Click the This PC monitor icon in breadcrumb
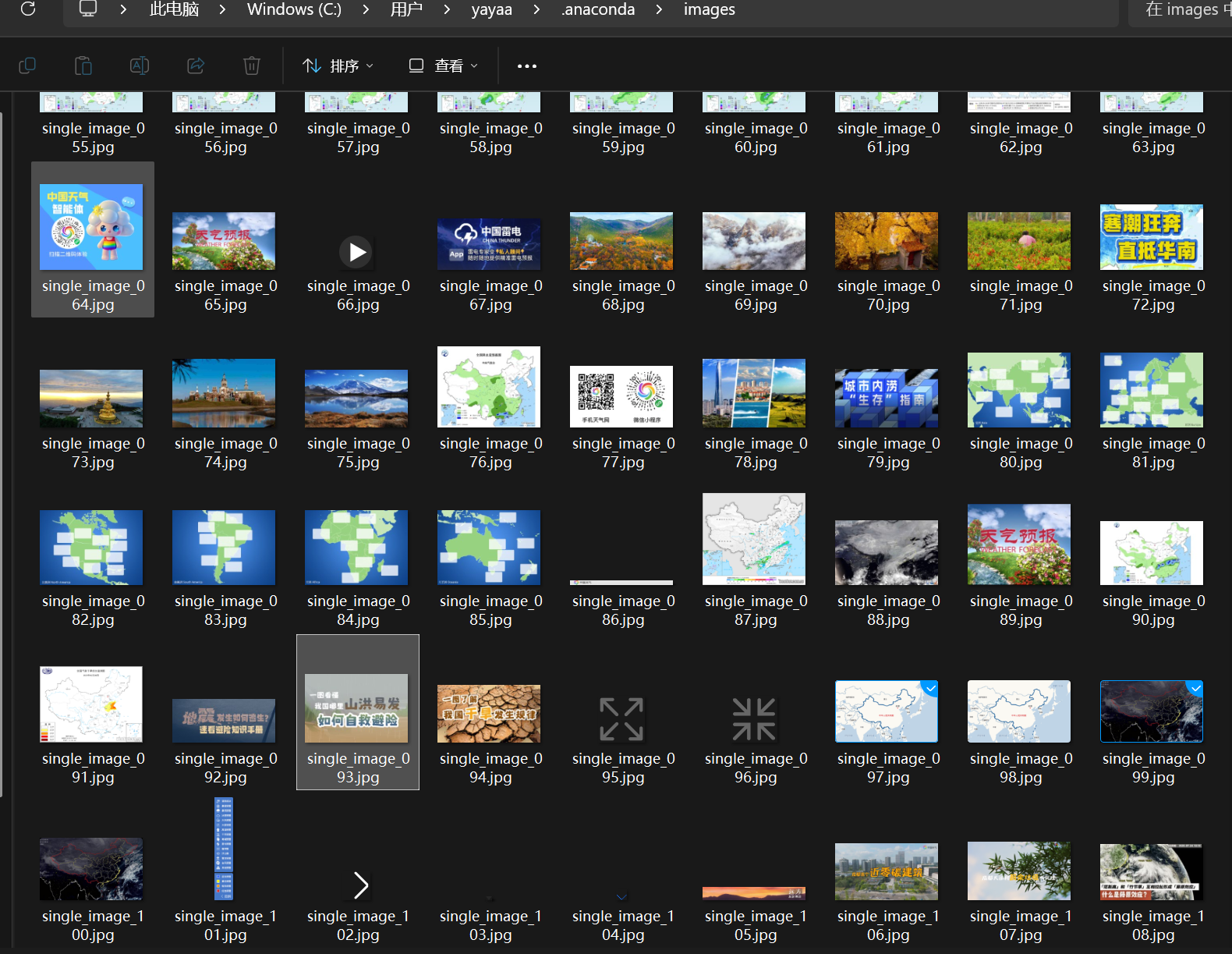The image size is (1232, 954). coord(88,9)
